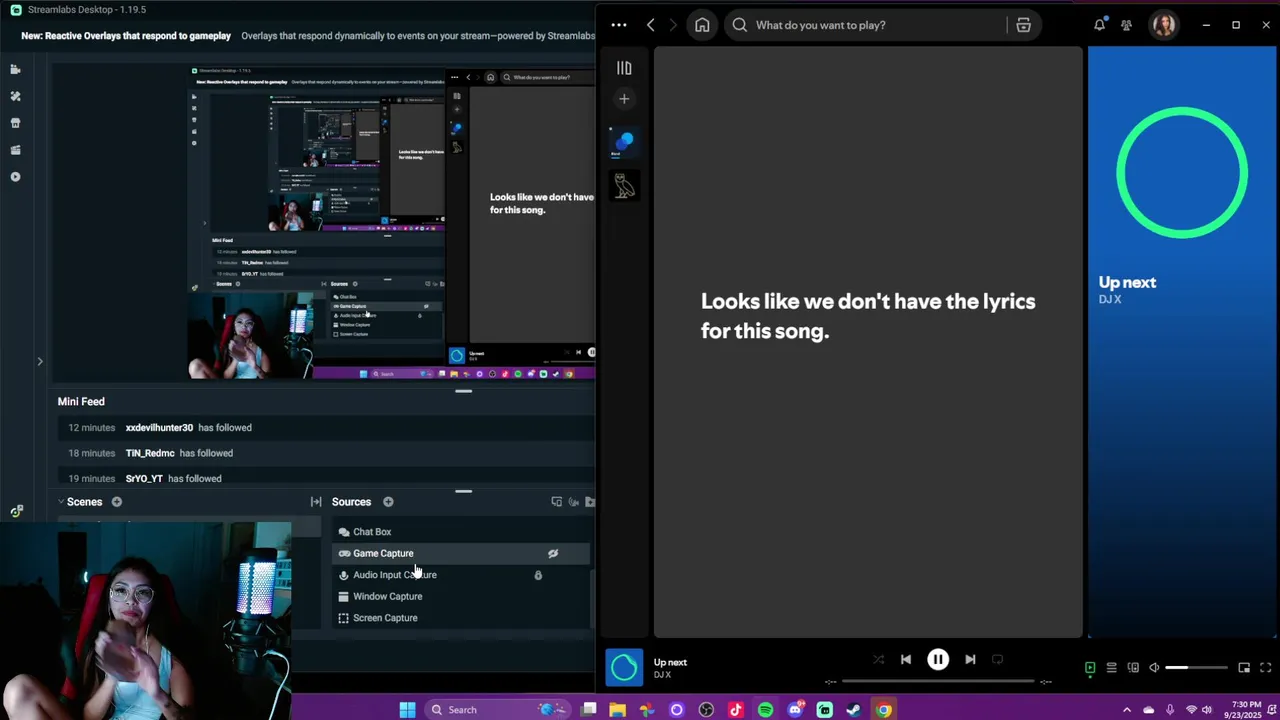Click the DJ X album art in player bar
This screenshot has width=1280, height=720.
point(624,668)
